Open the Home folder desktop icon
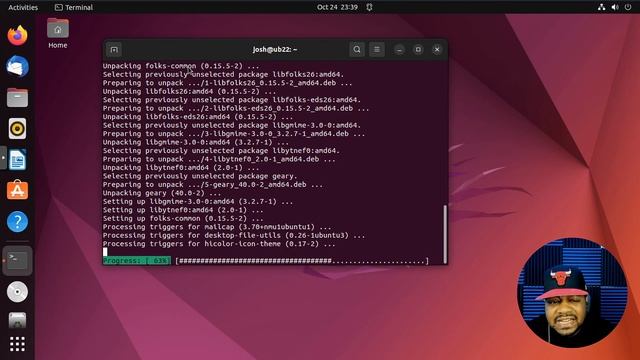 [58, 33]
